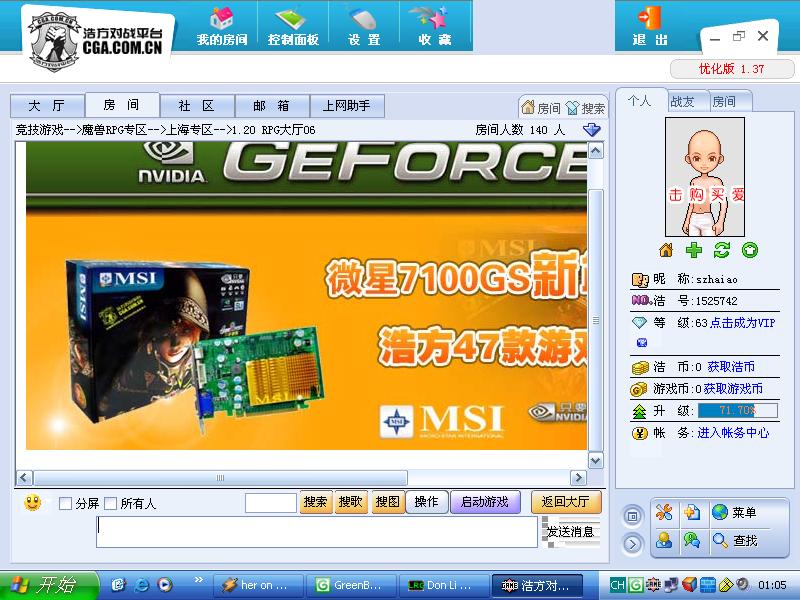Select the 个人 side tab
Screen dimensions: 800x600
pos(641,101)
